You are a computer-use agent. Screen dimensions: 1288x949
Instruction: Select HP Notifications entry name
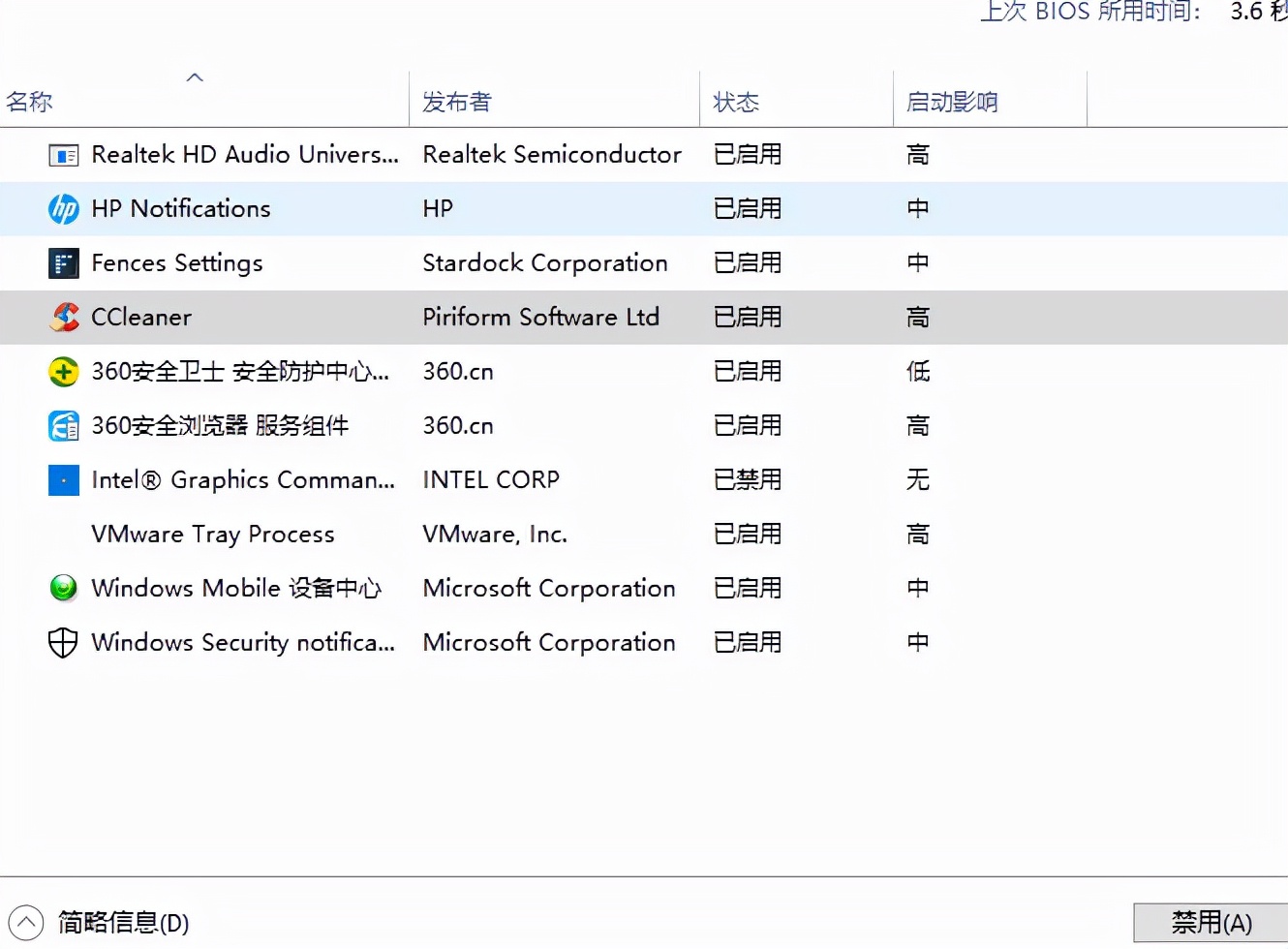181,209
